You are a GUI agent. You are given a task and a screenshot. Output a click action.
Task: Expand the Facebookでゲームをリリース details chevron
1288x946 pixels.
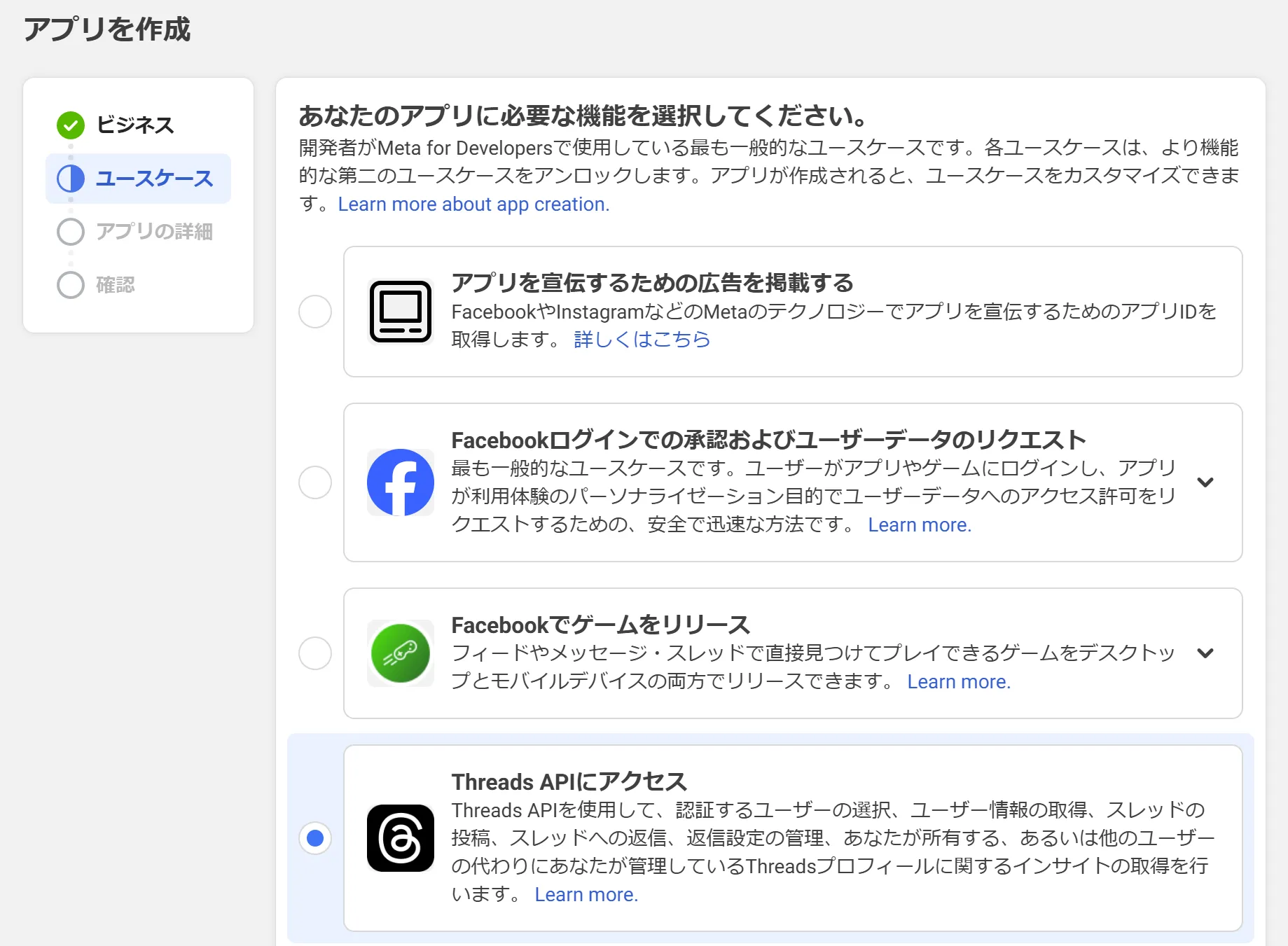click(1206, 653)
